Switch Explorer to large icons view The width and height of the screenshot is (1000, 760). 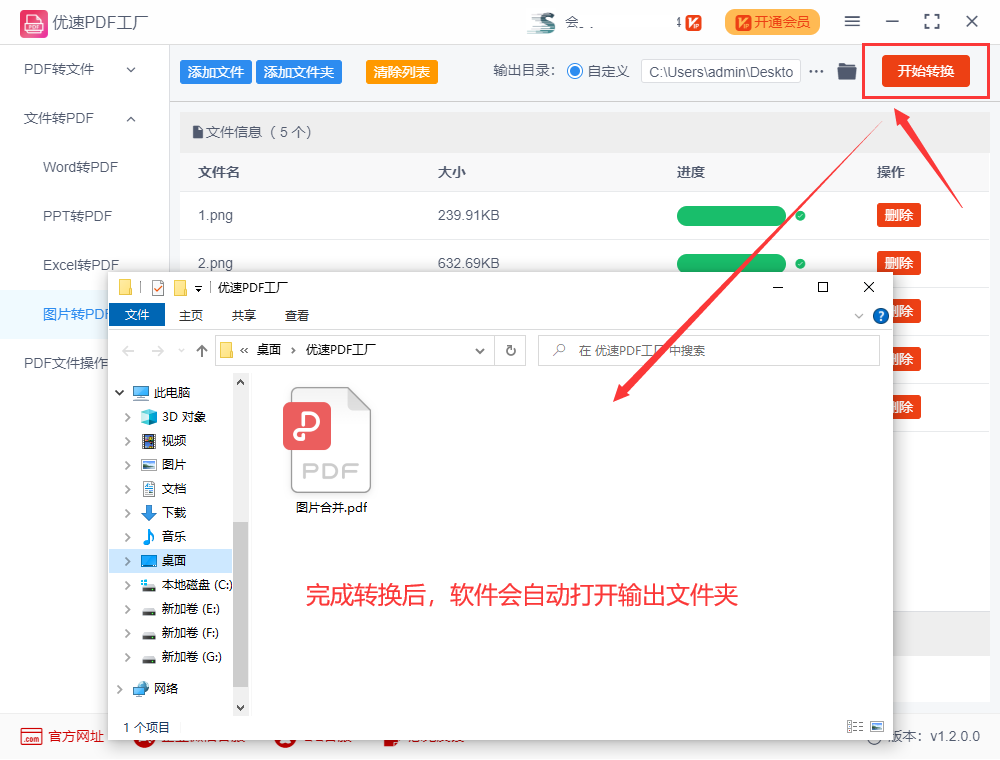click(x=877, y=726)
